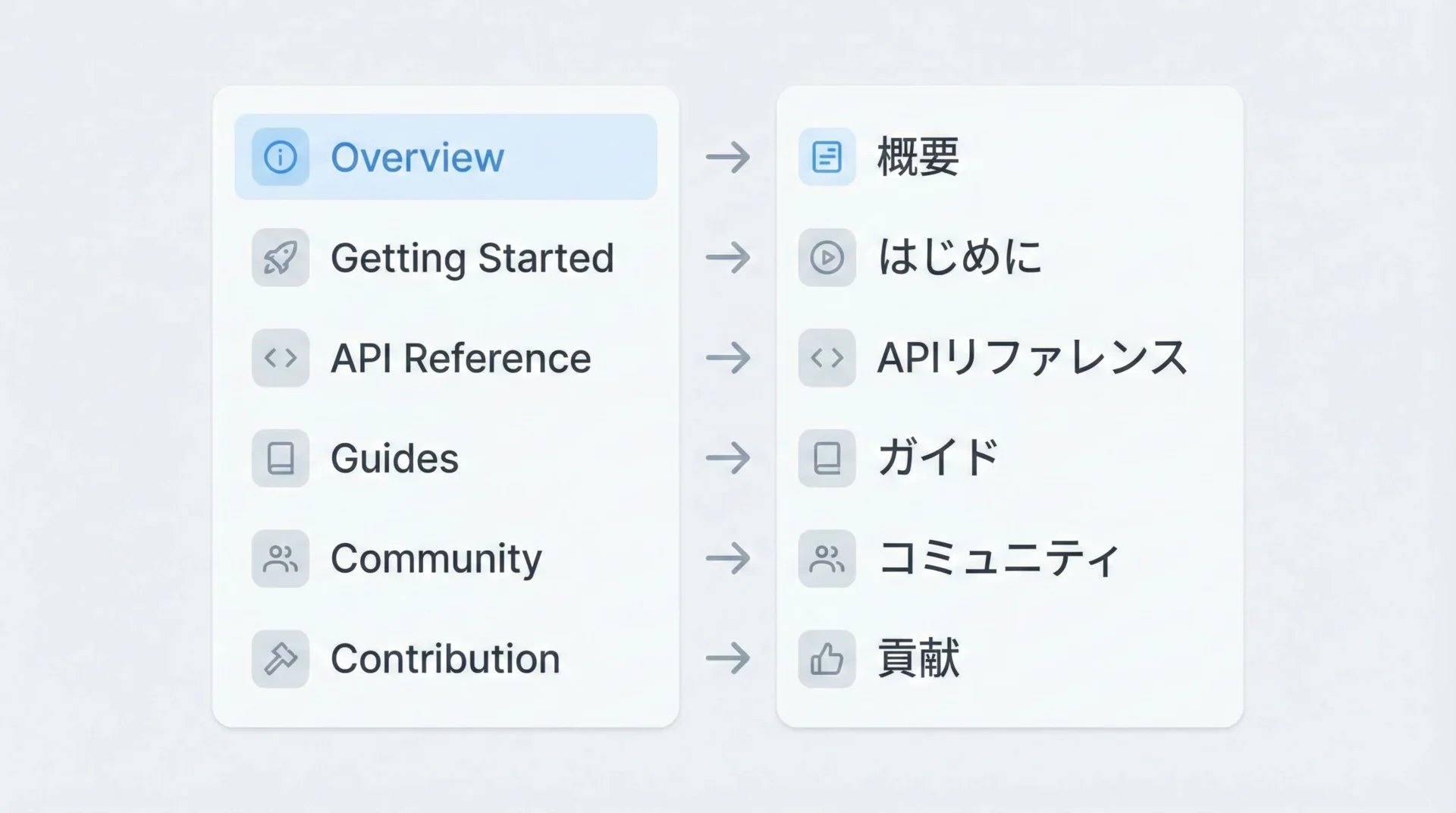Viewport: 1456px width, 813px height.
Task: Click the arrow next to Contribution
Action: pyautogui.click(x=728, y=658)
